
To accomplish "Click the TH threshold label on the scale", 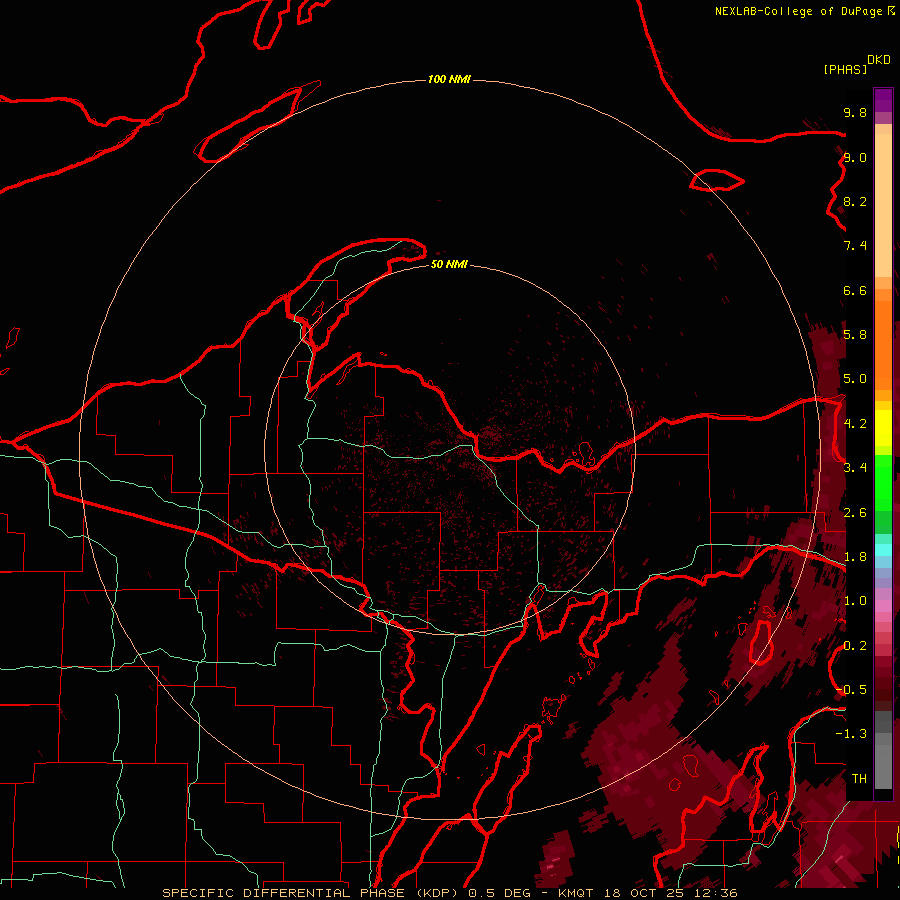I will [x=859, y=779].
